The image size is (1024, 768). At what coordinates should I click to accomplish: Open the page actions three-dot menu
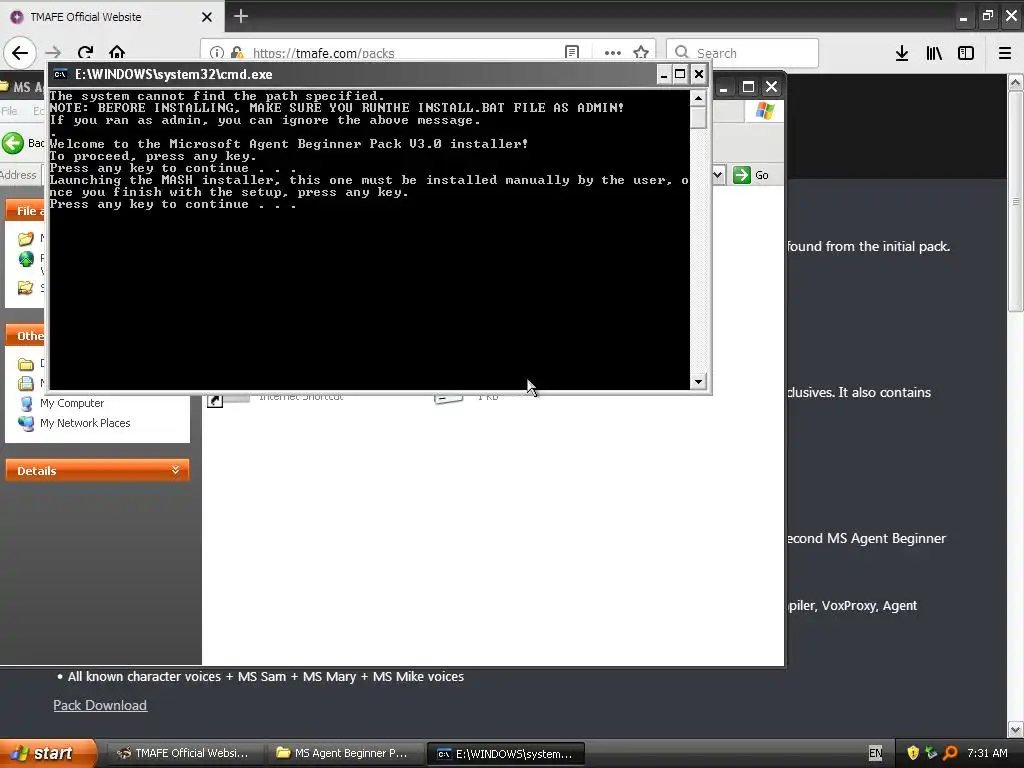pos(613,53)
